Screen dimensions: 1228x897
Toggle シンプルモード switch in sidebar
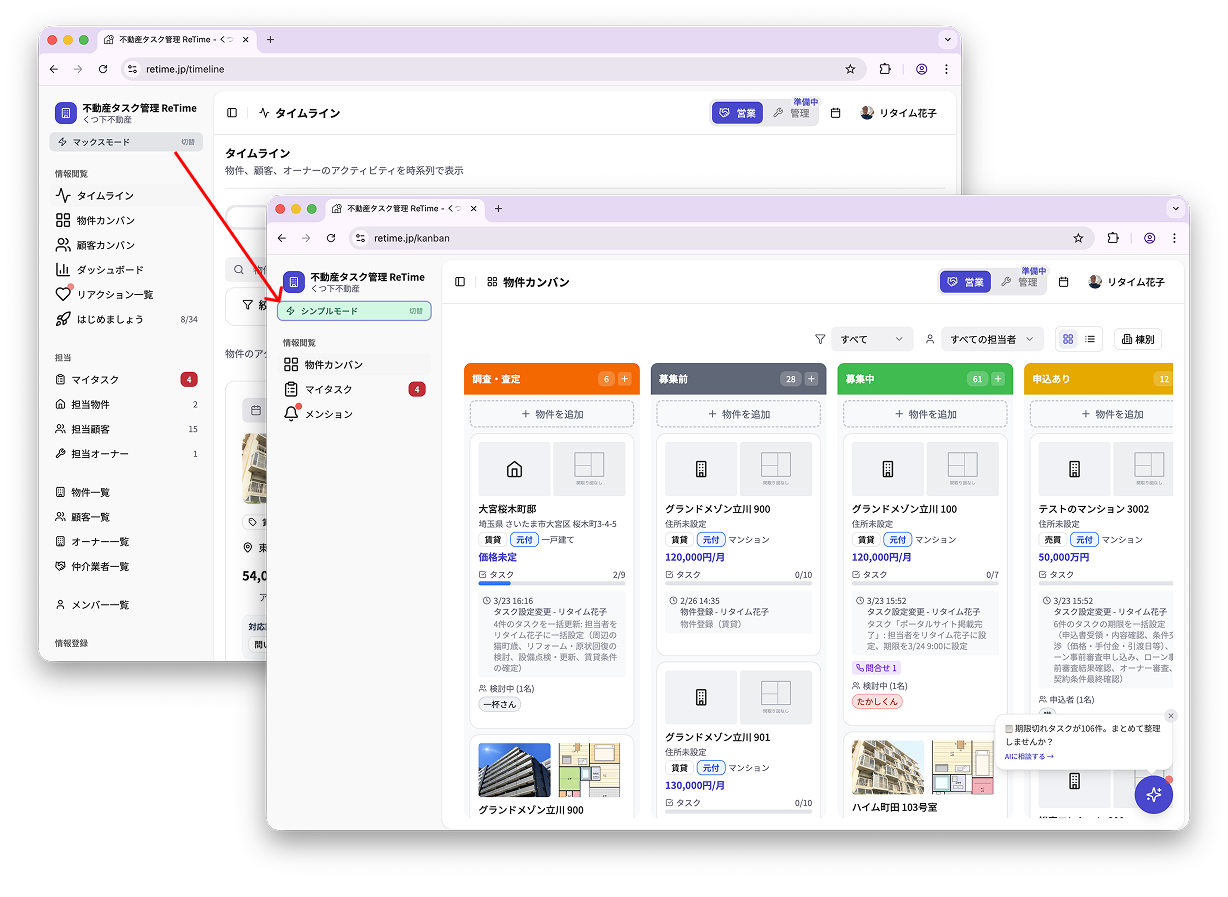(x=354, y=311)
